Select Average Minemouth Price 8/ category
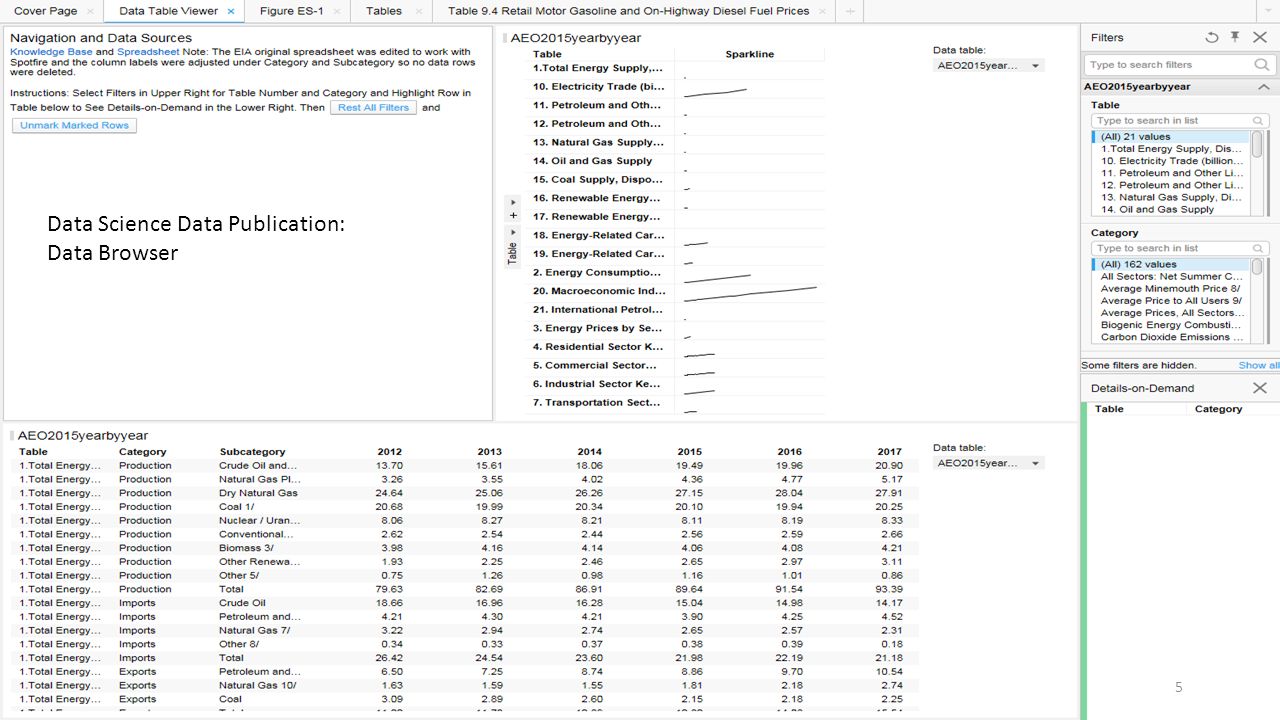Viewport: 1280px width, 720px height. [x=1171, y=288]
